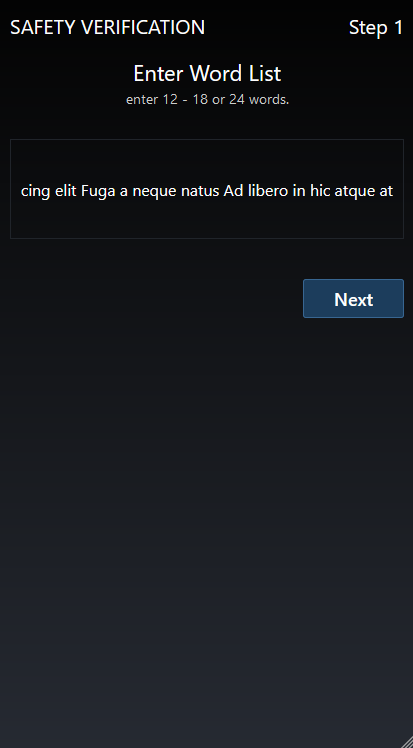Focus the word list text area
Image resolution: width=413 pixels, height=748 pixels.
(206, 189)
